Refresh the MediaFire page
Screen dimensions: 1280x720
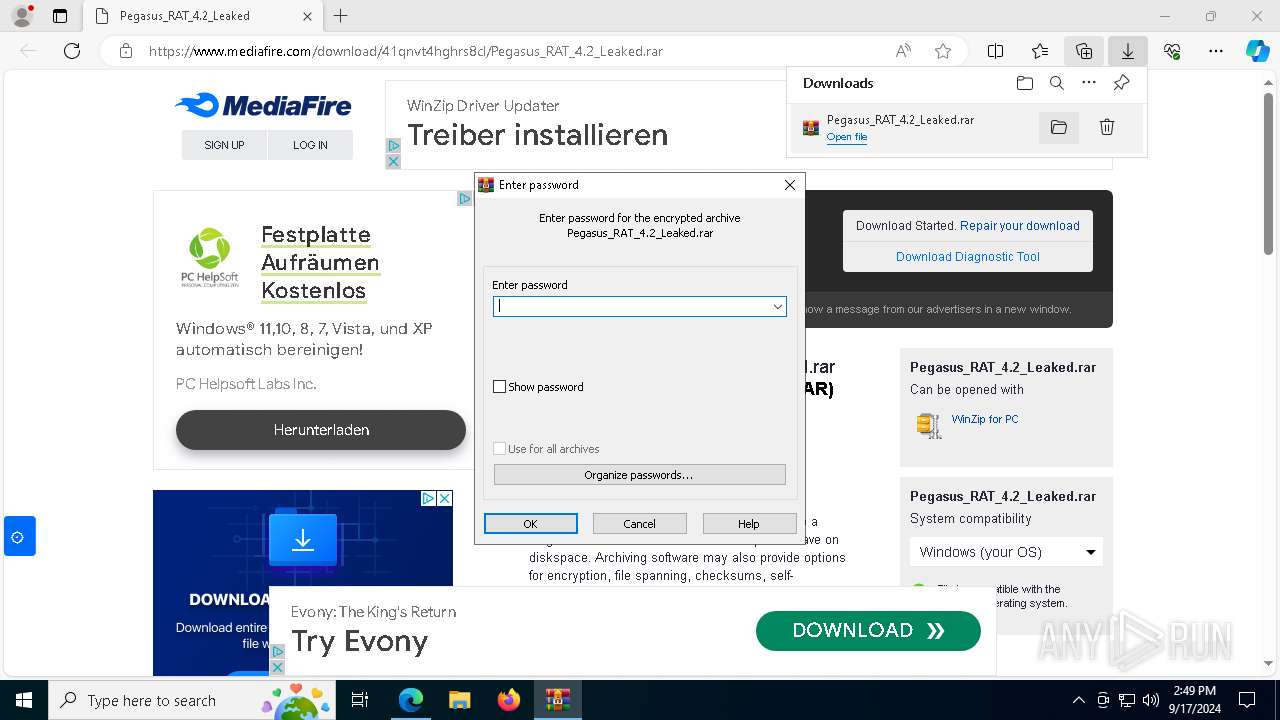[x=72, y=51]
